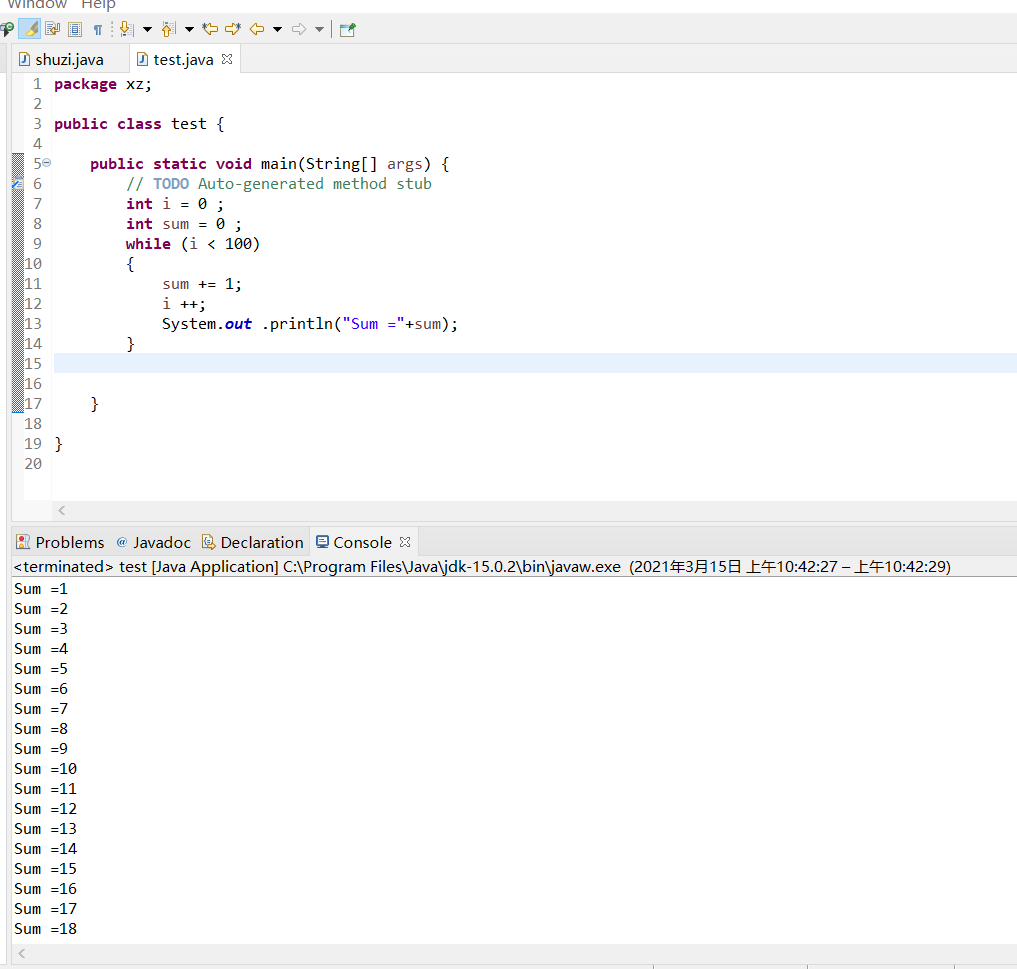Viewport: 1017px width, 969px height.
Task: Close the test.java editor tab
Action: [x=227, y=59]
